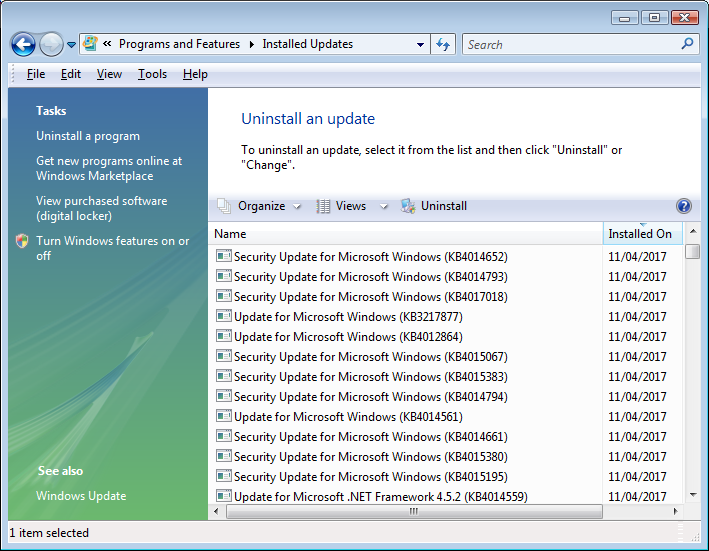Open Turn Windows features on or off
The width and height of the screenshot is (709, 551).
tap(113, 248)
